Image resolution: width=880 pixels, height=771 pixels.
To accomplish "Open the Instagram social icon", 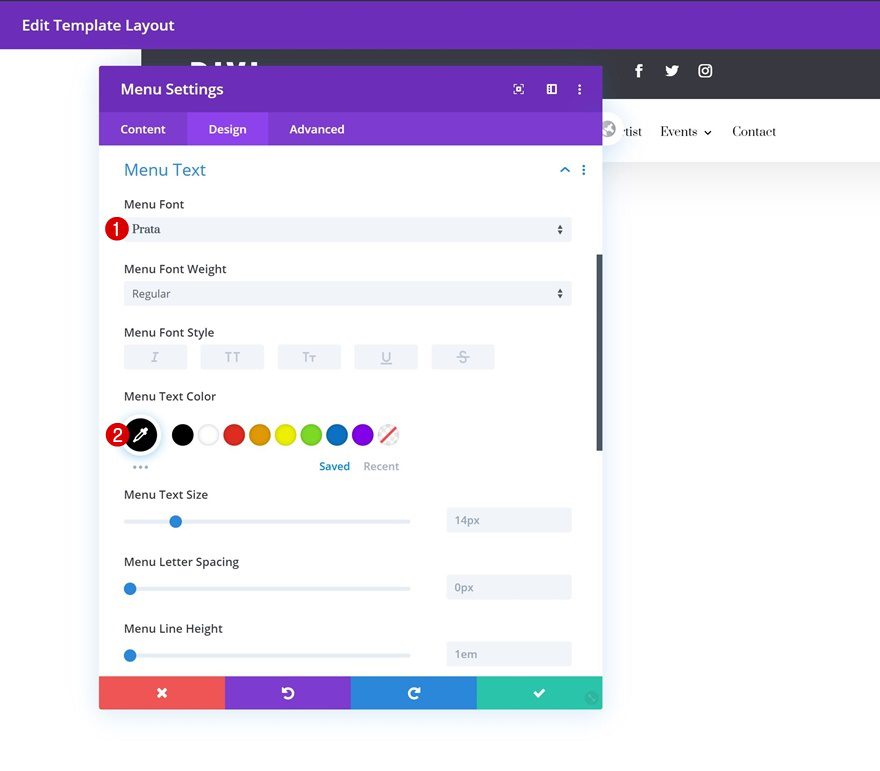I will (705, 71).
